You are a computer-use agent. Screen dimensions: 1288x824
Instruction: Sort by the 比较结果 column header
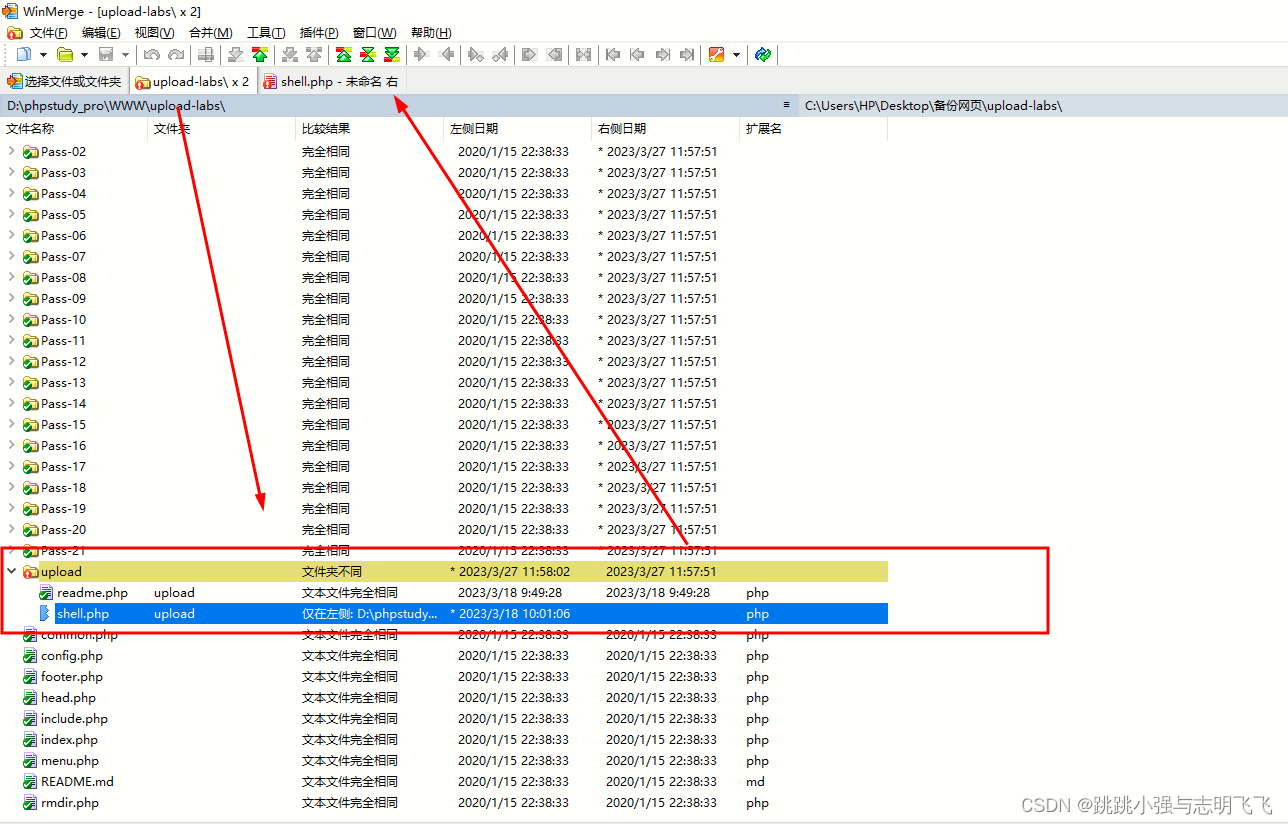pyautogui.click(x=369, y=128)
